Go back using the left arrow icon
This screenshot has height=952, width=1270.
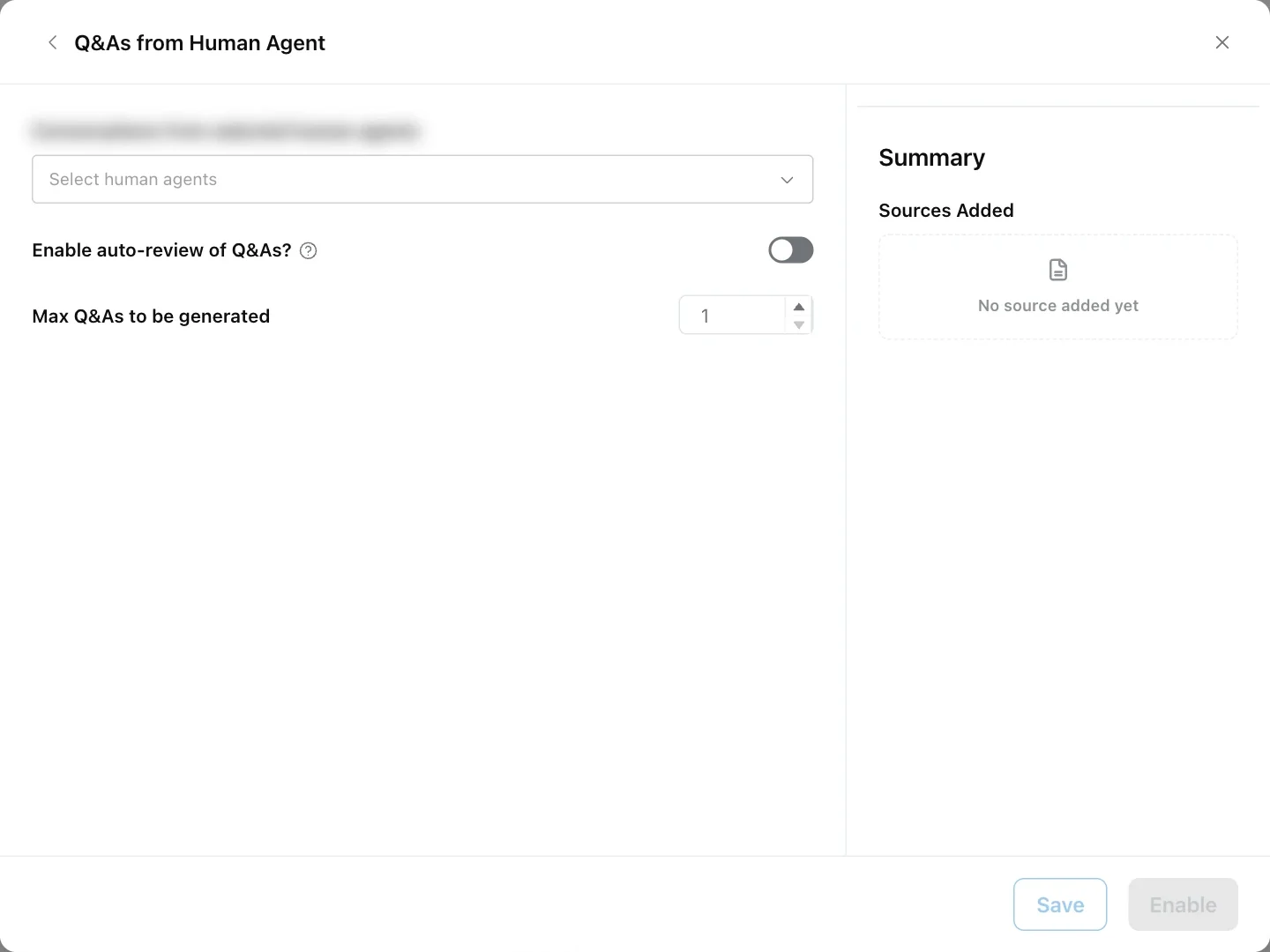(x=53, y=42)
